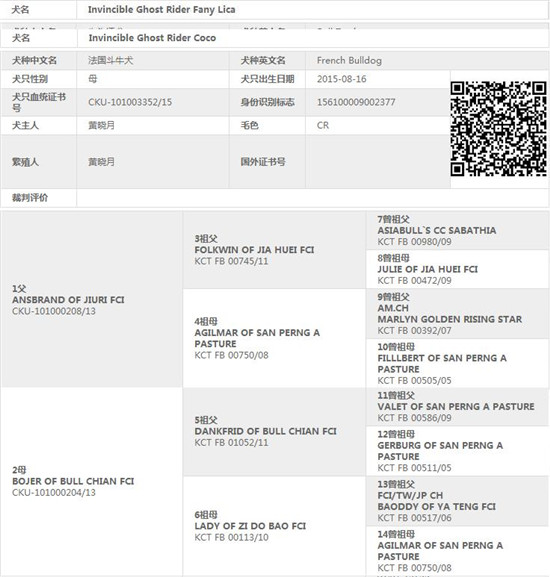Open DANKFRID OF BULL CHIAN FCI entry
The height and width of the screenshot is (577, 550).
265,431
